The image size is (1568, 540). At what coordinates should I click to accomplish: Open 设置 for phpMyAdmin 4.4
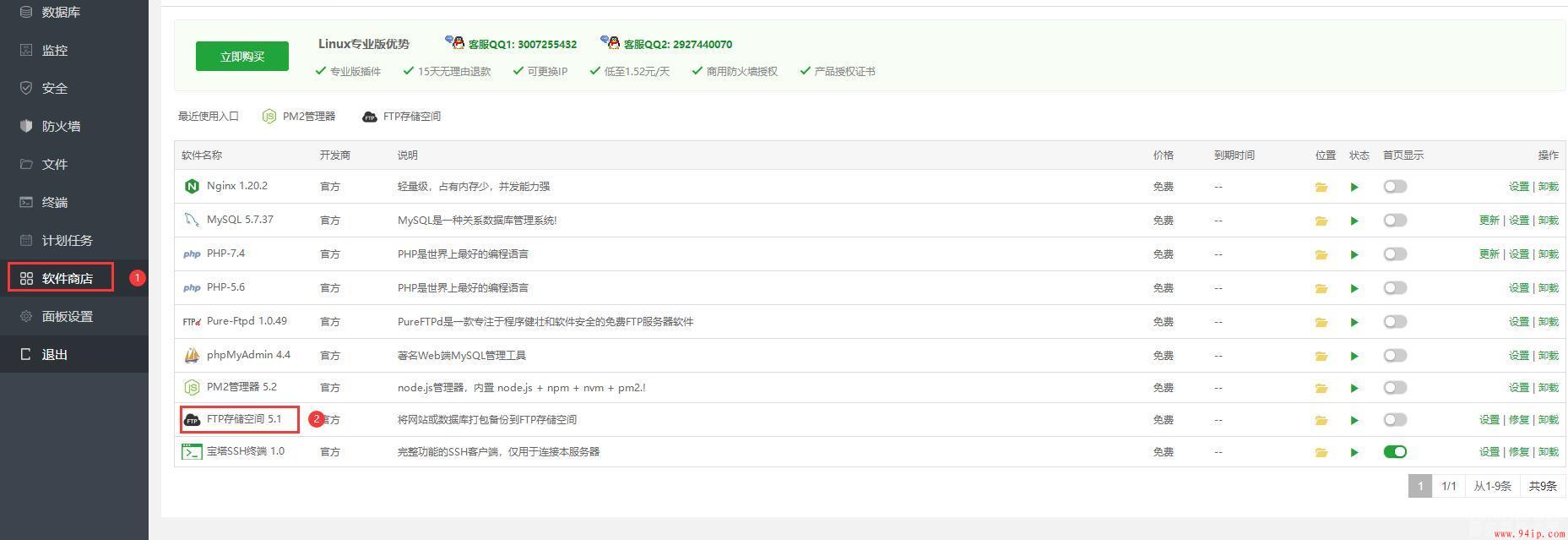coord(1518,356)
